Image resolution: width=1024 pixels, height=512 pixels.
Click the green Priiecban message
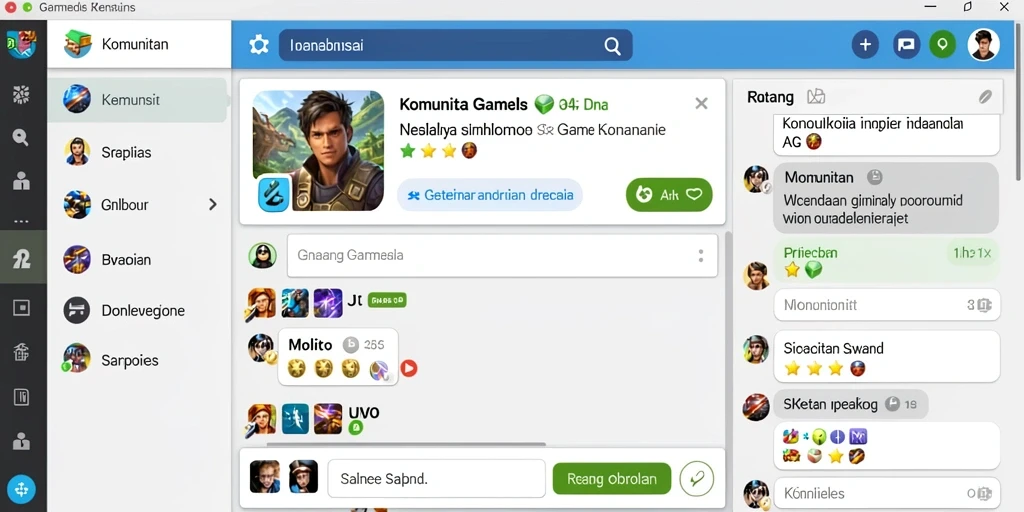pyautogui.click(x=886, y=261)
